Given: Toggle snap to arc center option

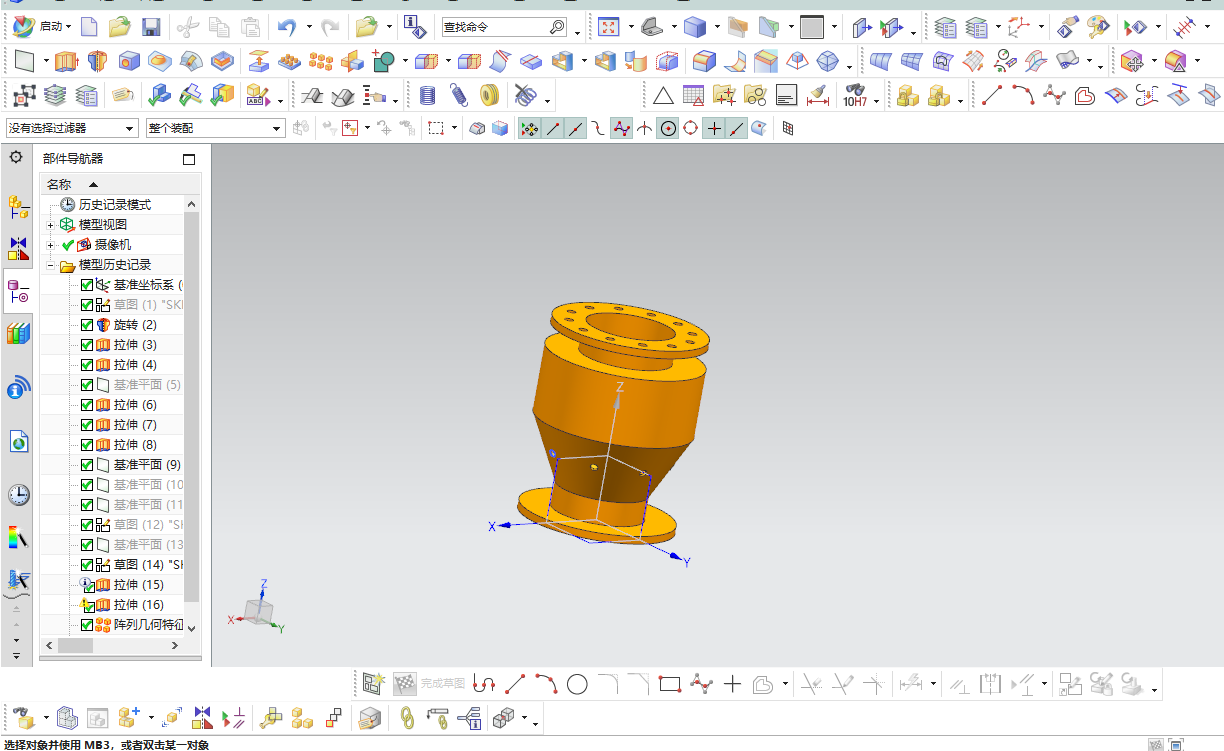Looking at the screenshot, I should (x=668, y=128).
